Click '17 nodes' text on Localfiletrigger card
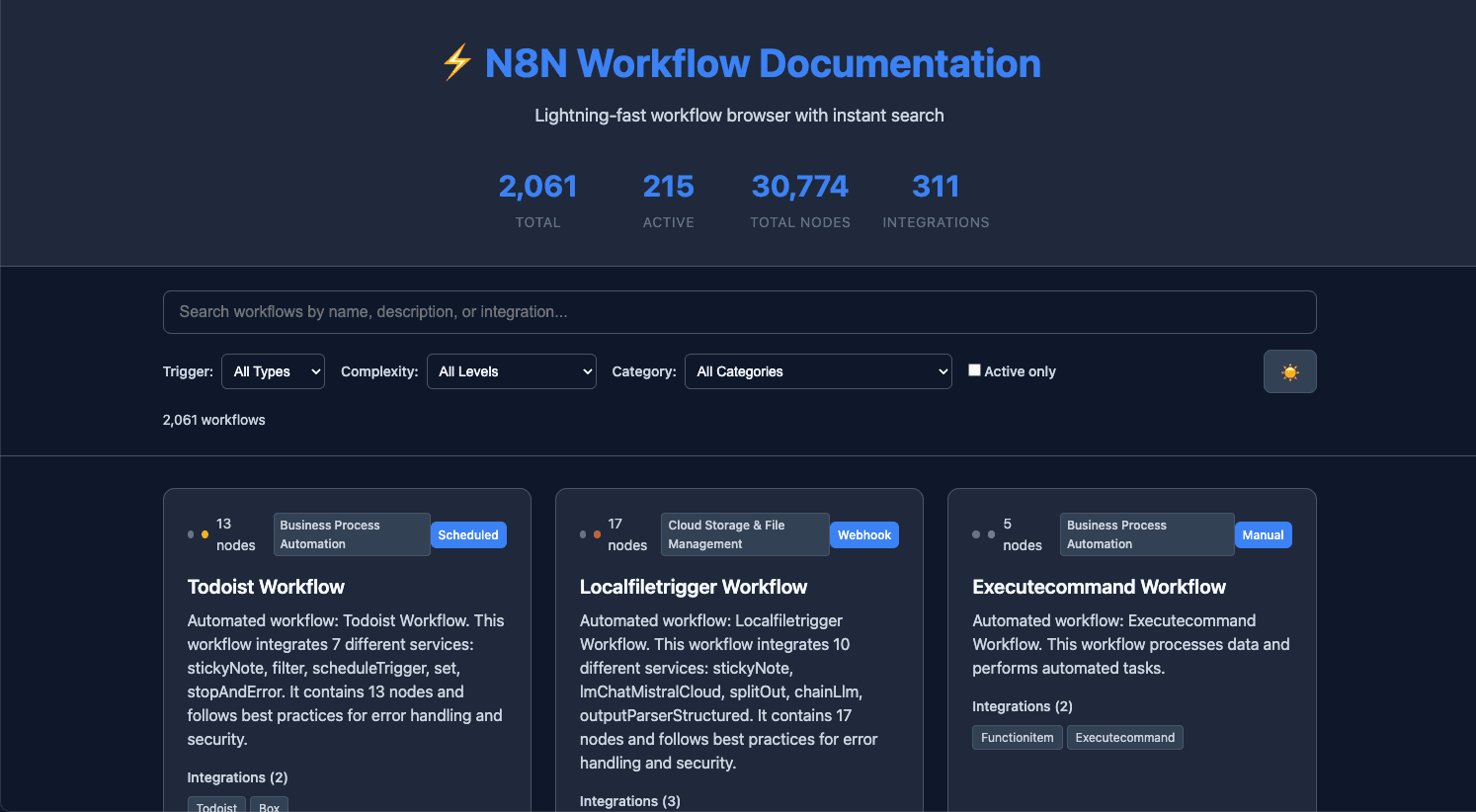Image resolution: width=1476 pixels, height=812 pixels. (627, 534)
